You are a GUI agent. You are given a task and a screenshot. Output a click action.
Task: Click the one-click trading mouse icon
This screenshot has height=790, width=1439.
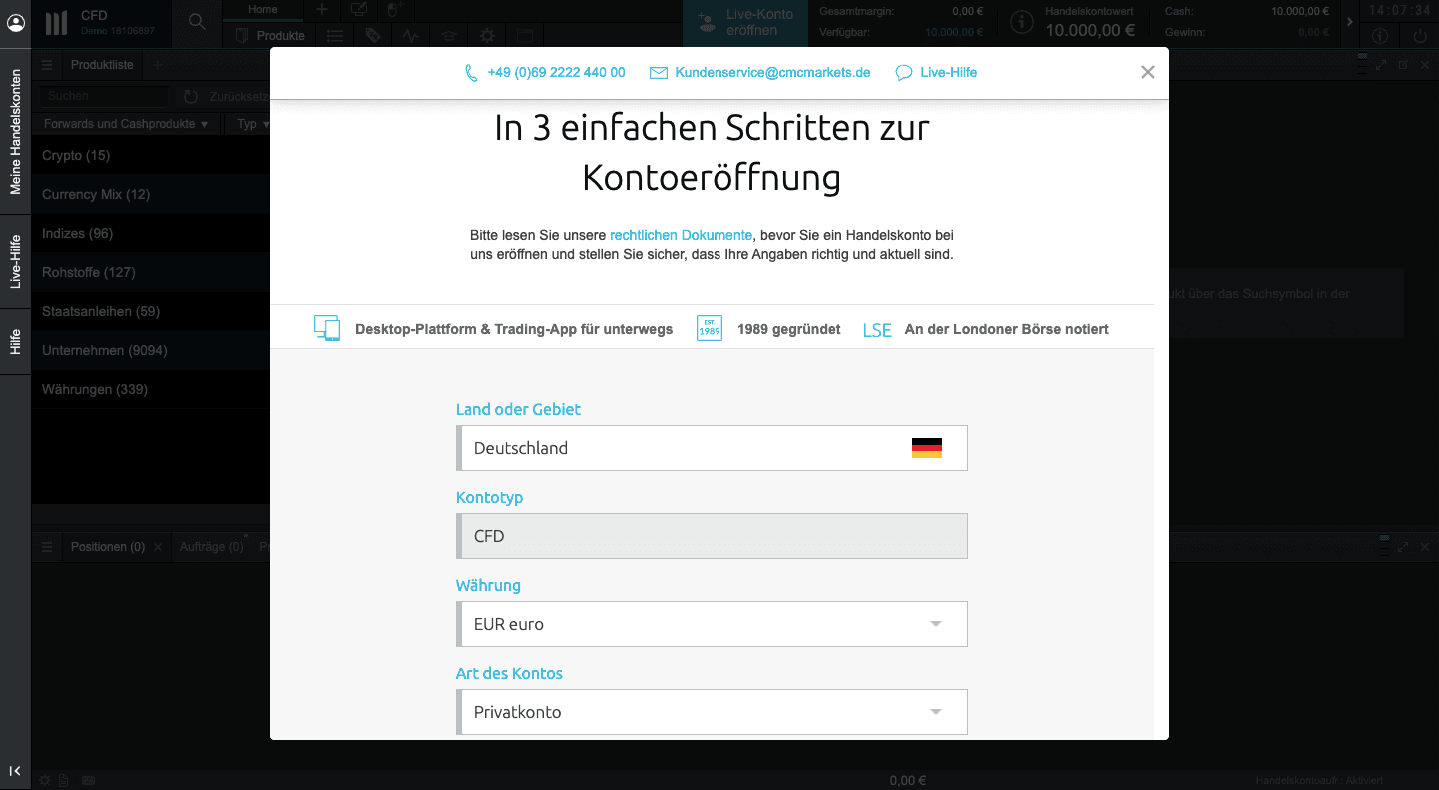click(394, 10)
